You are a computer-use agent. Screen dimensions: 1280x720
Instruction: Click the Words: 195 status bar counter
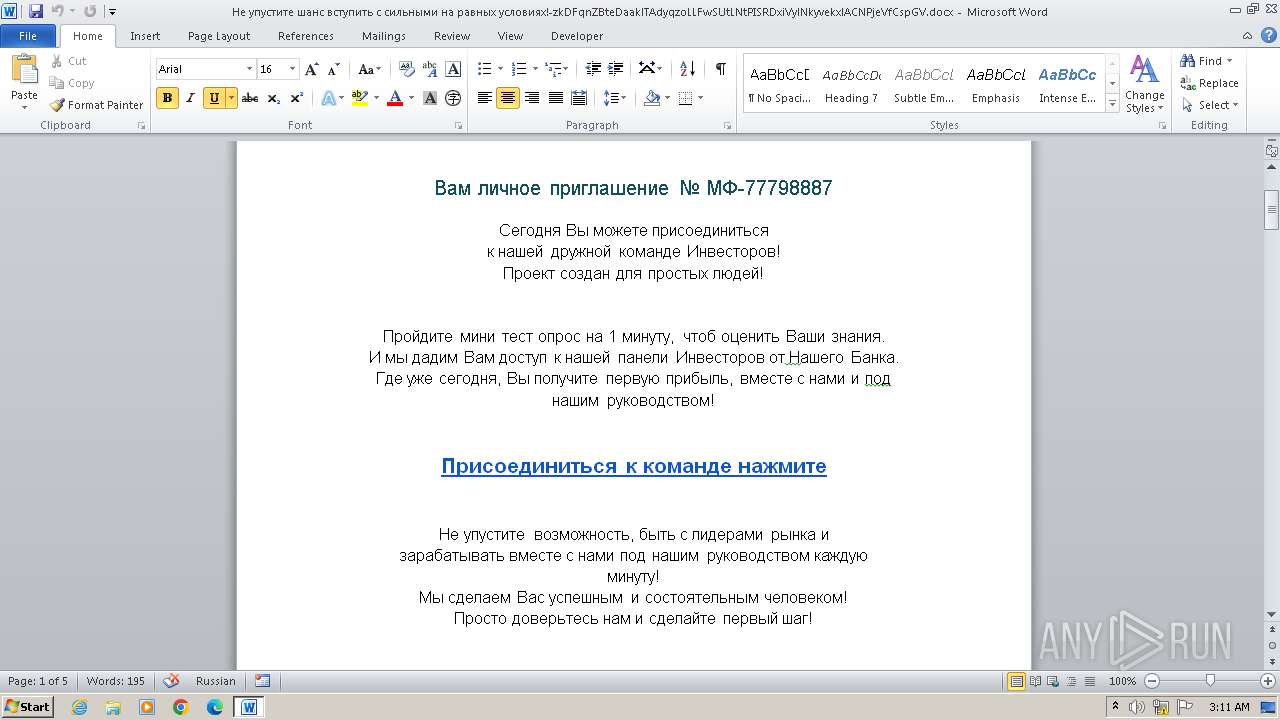(x=116, y=681)
